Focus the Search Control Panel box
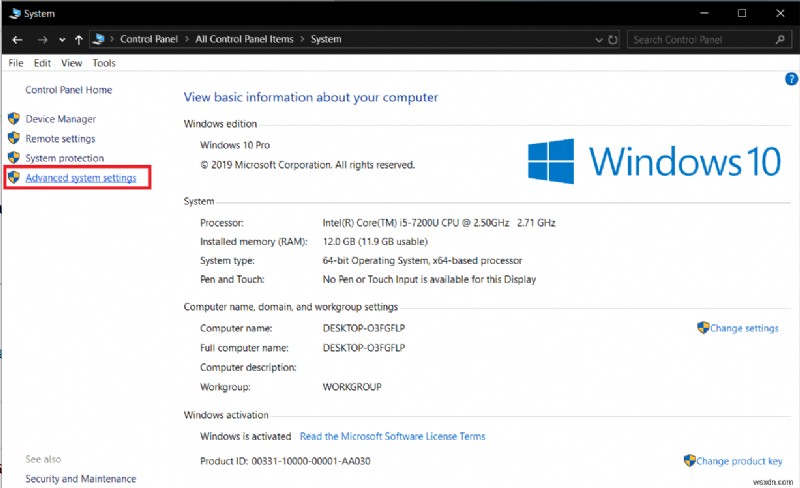This screenshot has height=488, width=800. click(707, 39)
